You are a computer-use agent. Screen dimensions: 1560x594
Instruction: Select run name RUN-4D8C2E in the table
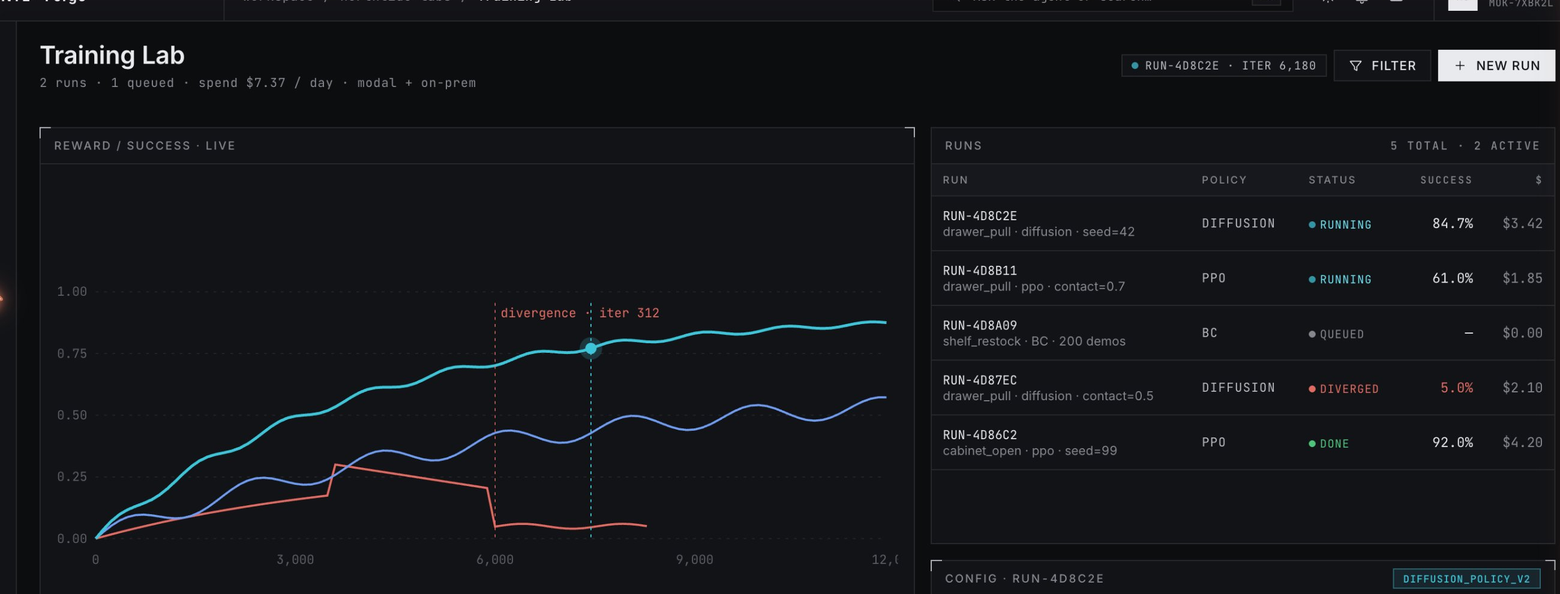point(980,216)
